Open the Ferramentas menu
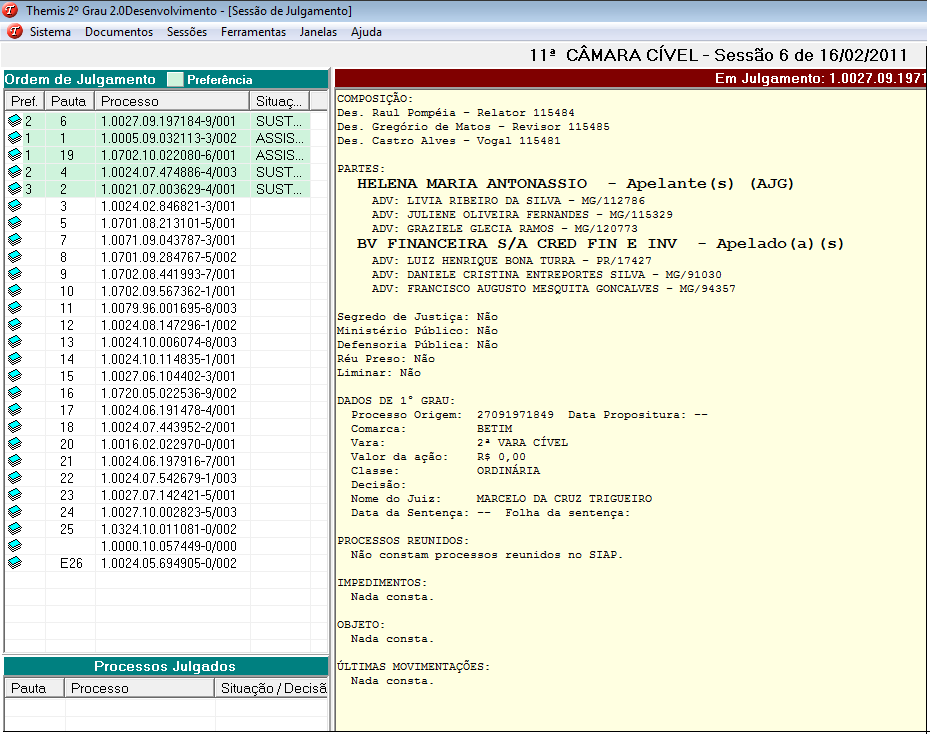This screenshot has height=736, width=930. 253,32
